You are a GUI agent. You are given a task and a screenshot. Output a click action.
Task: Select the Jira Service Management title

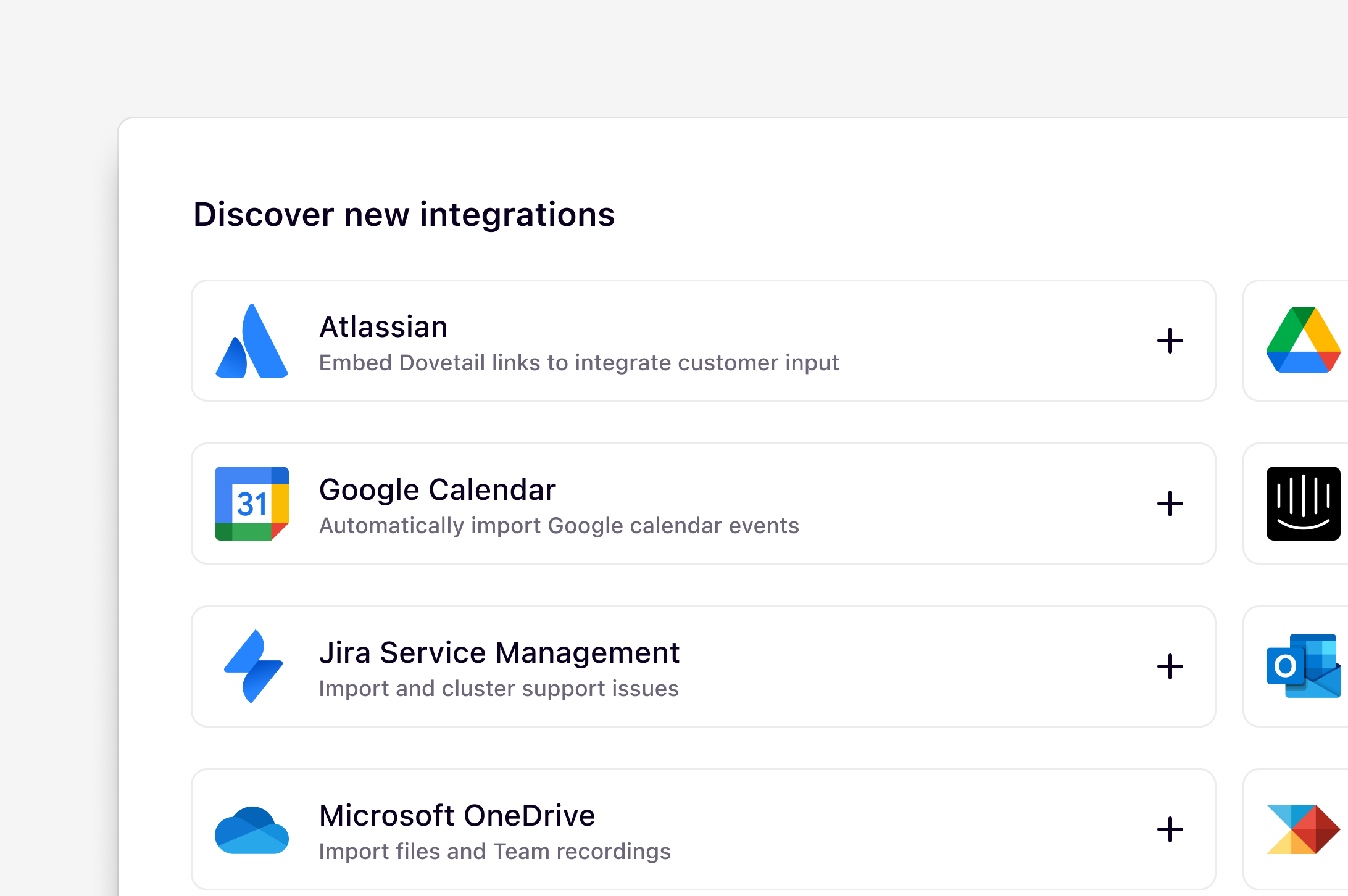[499, 652]
